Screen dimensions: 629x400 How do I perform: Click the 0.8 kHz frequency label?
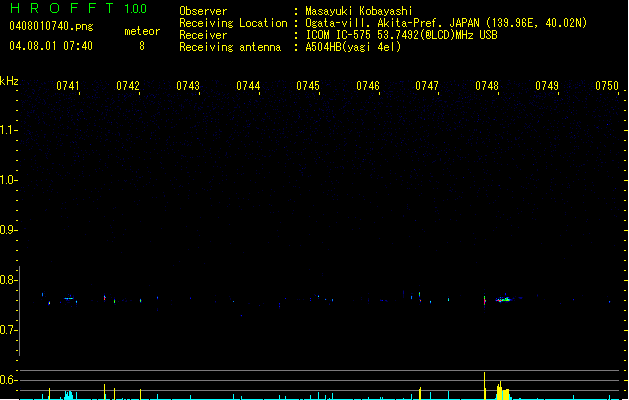8,280
